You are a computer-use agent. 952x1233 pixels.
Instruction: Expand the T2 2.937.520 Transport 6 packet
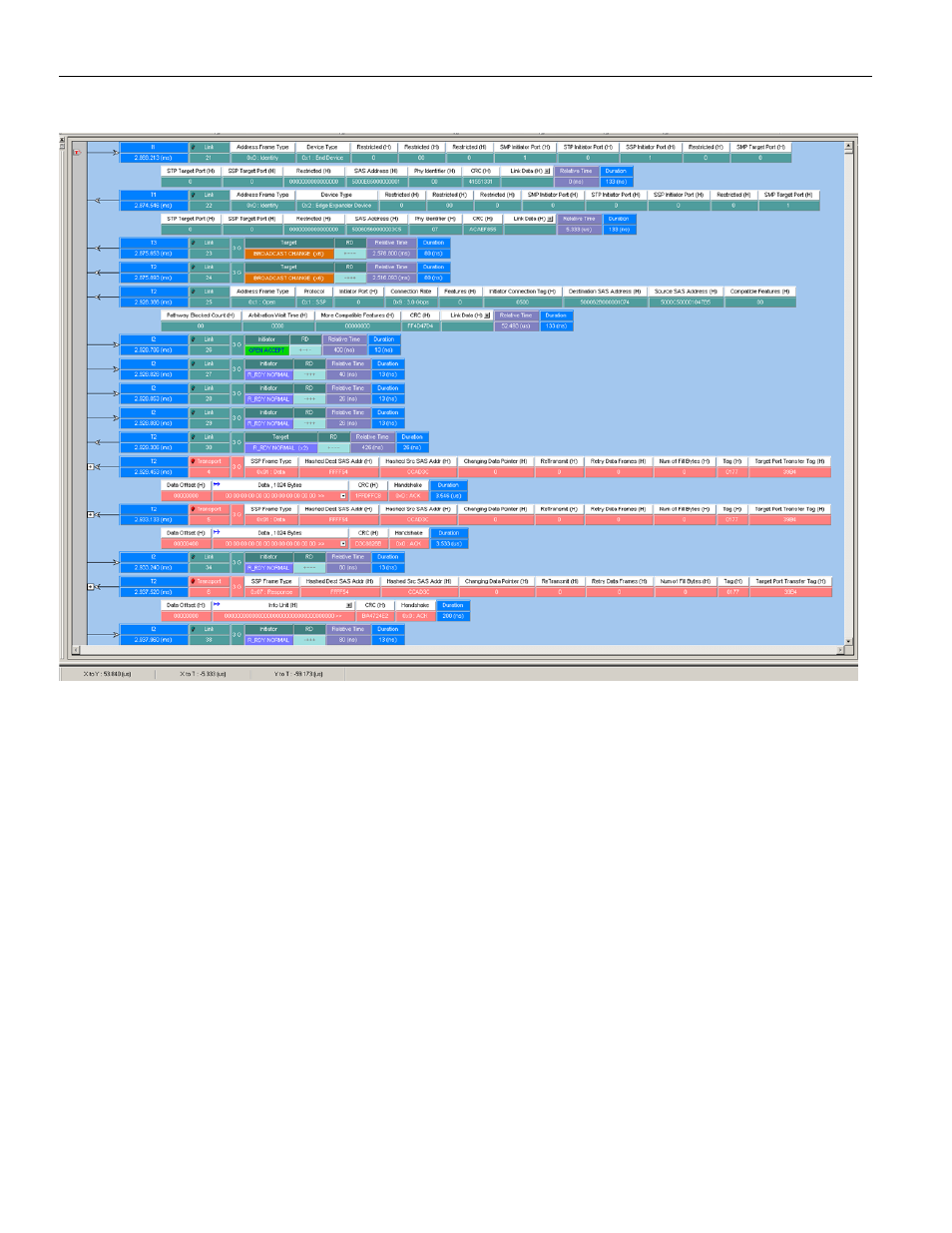(x=90, y=586)
